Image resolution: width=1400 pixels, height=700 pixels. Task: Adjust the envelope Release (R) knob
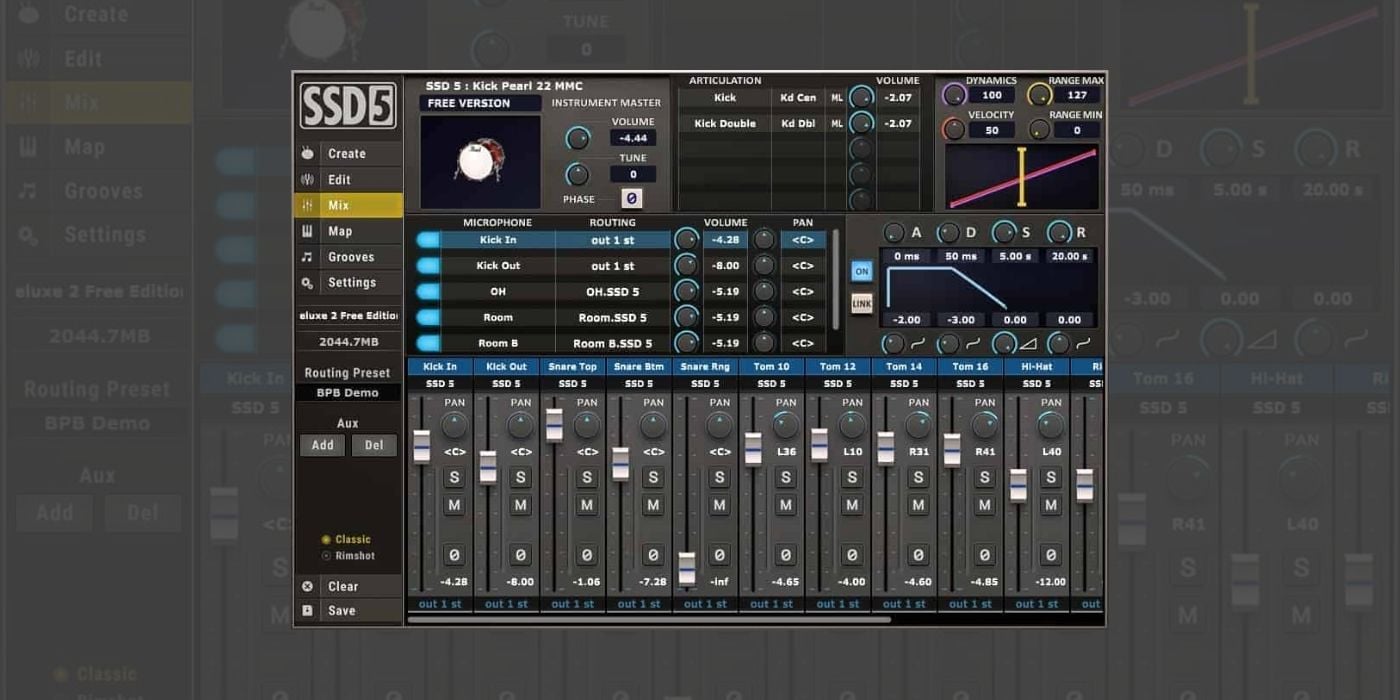tap(1059, 232)
